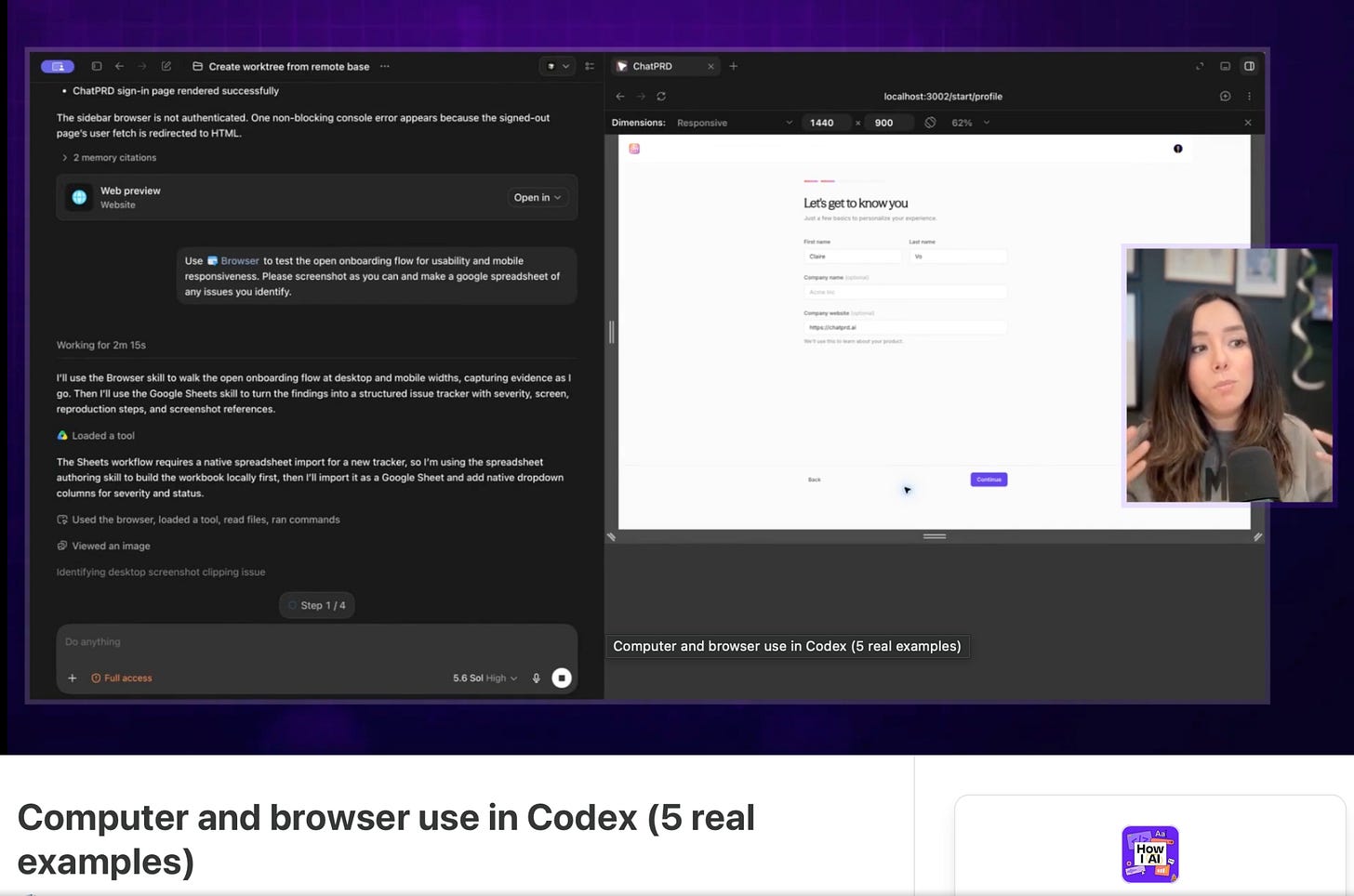Open the environment dropdown in the Codex header
This screenshot has height=896, width=1354.
(x=556, y=66)
